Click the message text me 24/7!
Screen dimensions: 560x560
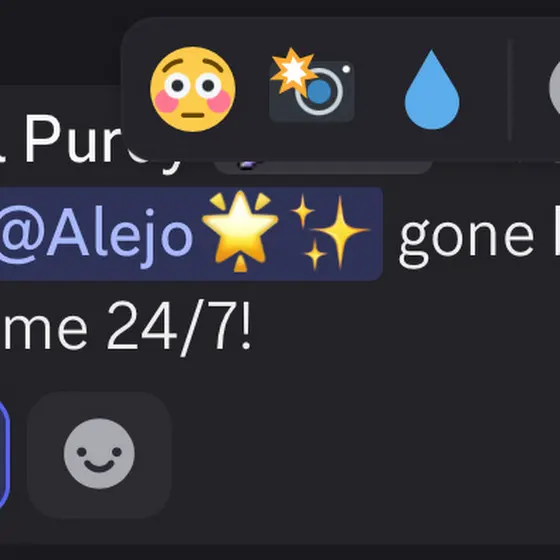(127, 327)
